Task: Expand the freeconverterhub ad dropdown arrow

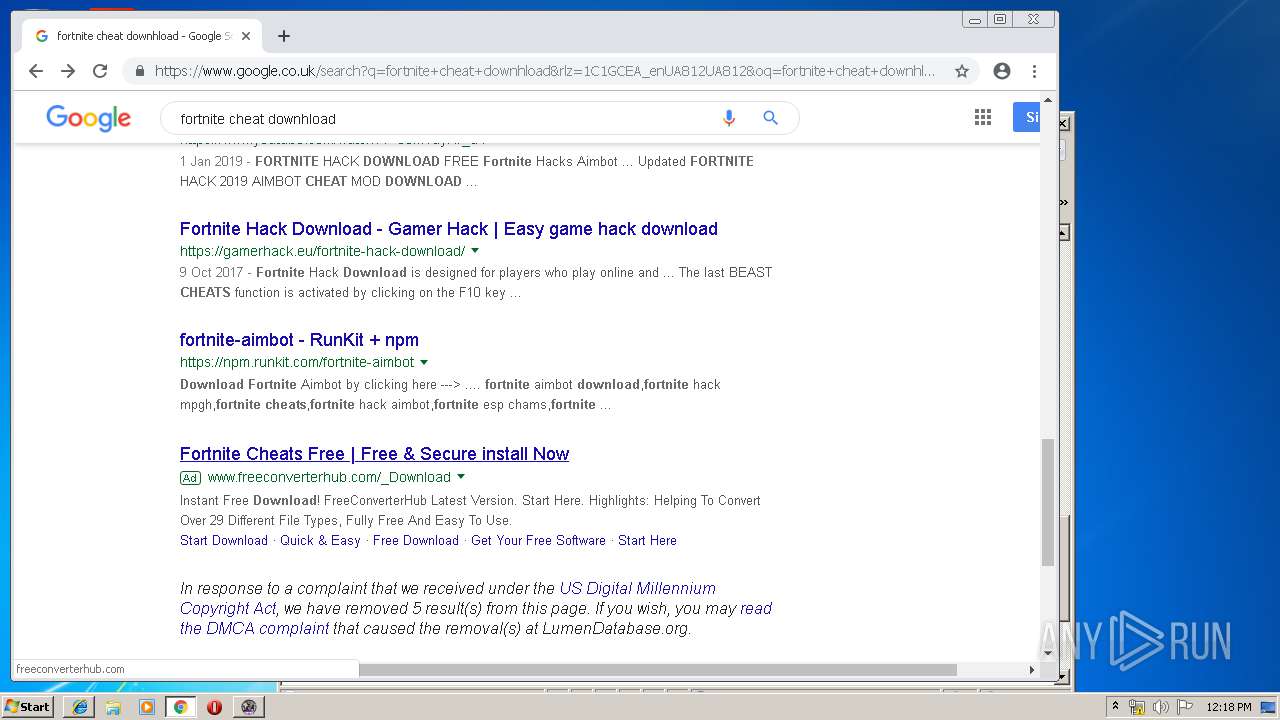Action: pos(461,477)
